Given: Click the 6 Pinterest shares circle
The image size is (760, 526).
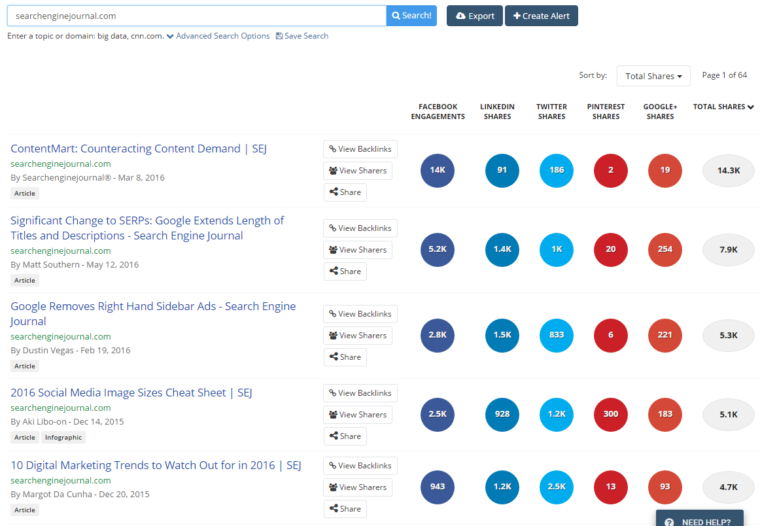Looking at the screenshot, I should click(611, 335).
